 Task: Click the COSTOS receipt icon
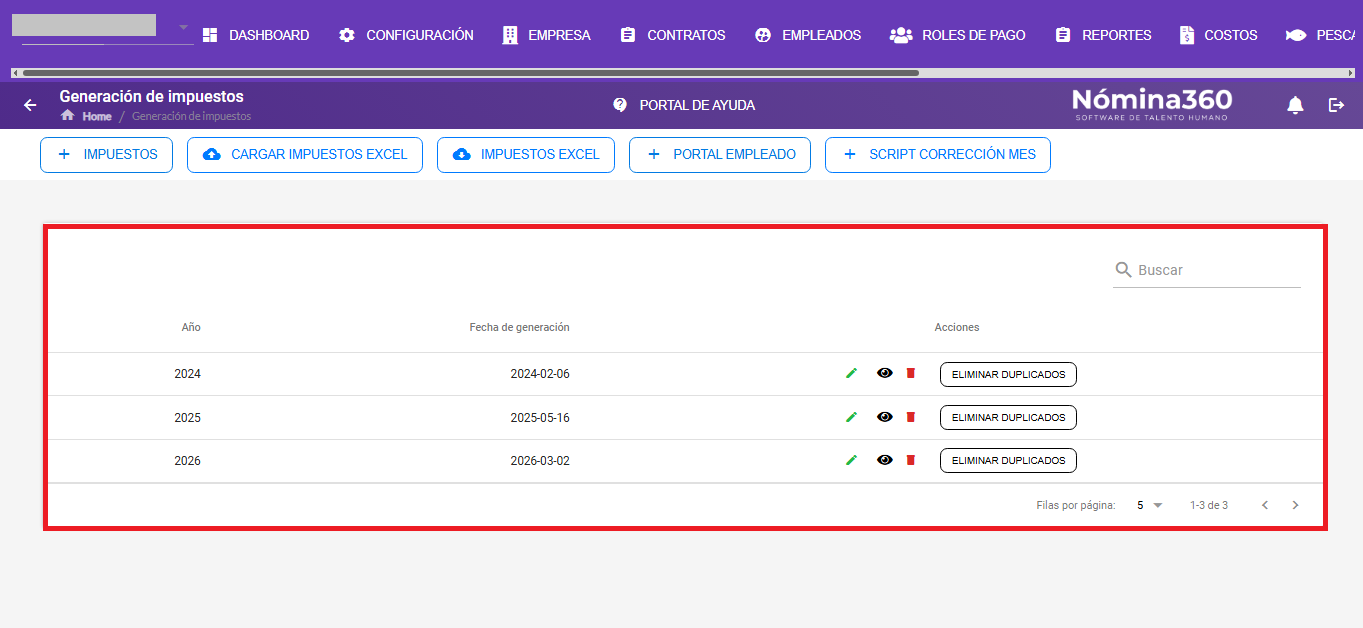(1187, 35)
